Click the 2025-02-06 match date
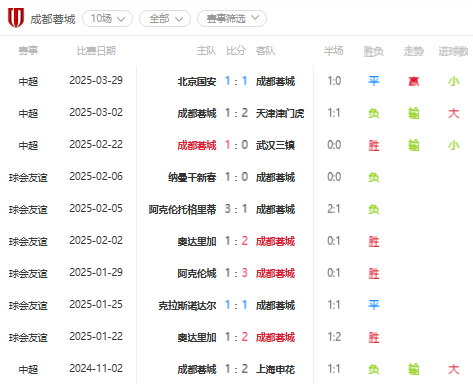The width and height of the screenshot is (473, 384). [x=96, y=176]
